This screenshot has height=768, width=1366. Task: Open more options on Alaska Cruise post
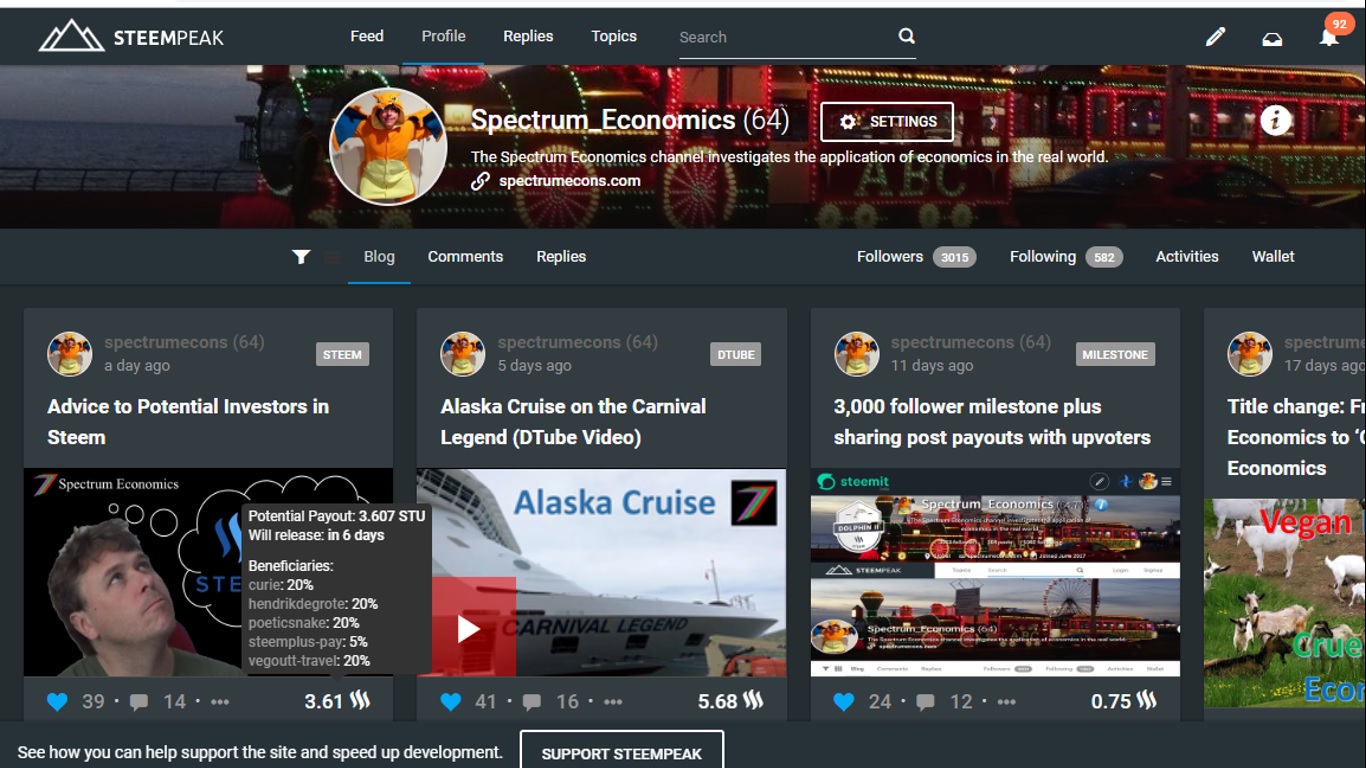point(613,702)
